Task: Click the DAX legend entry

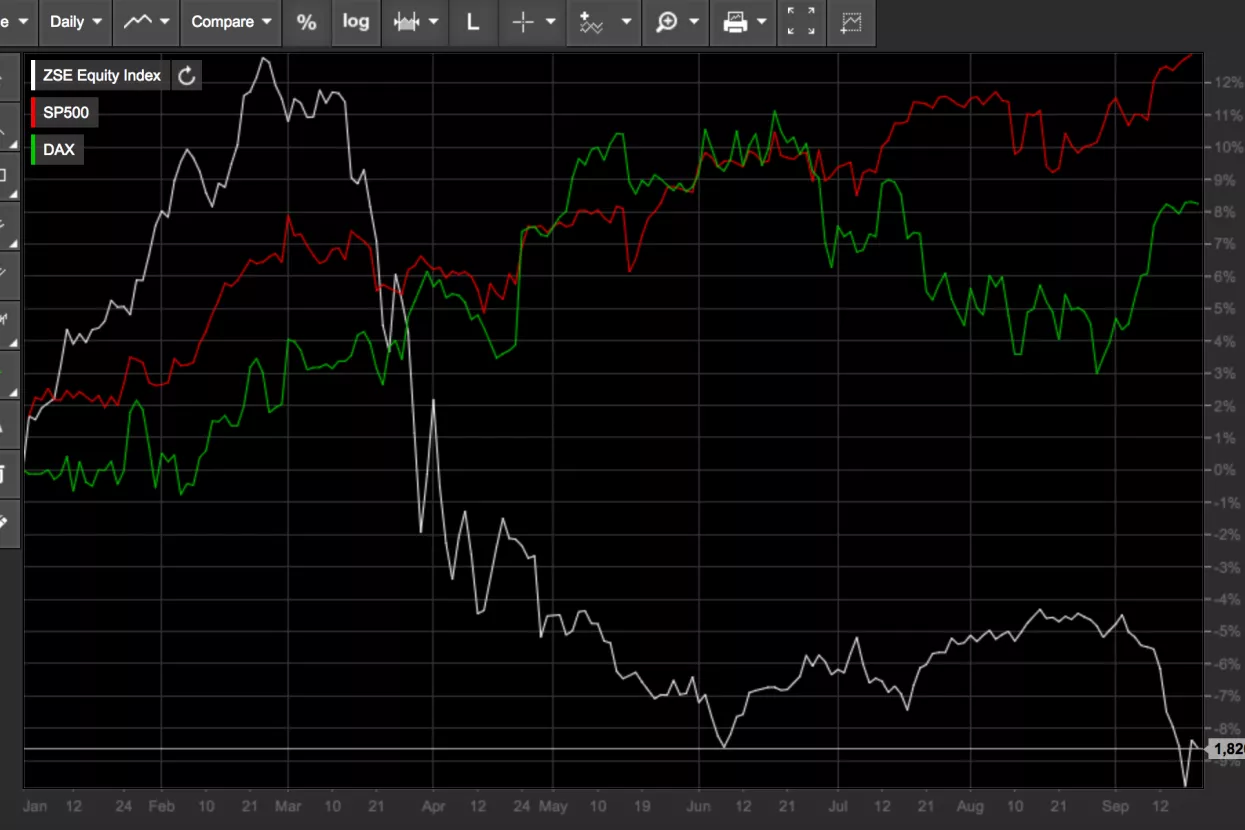Action: pyautogui.click(x=58, y=150)
